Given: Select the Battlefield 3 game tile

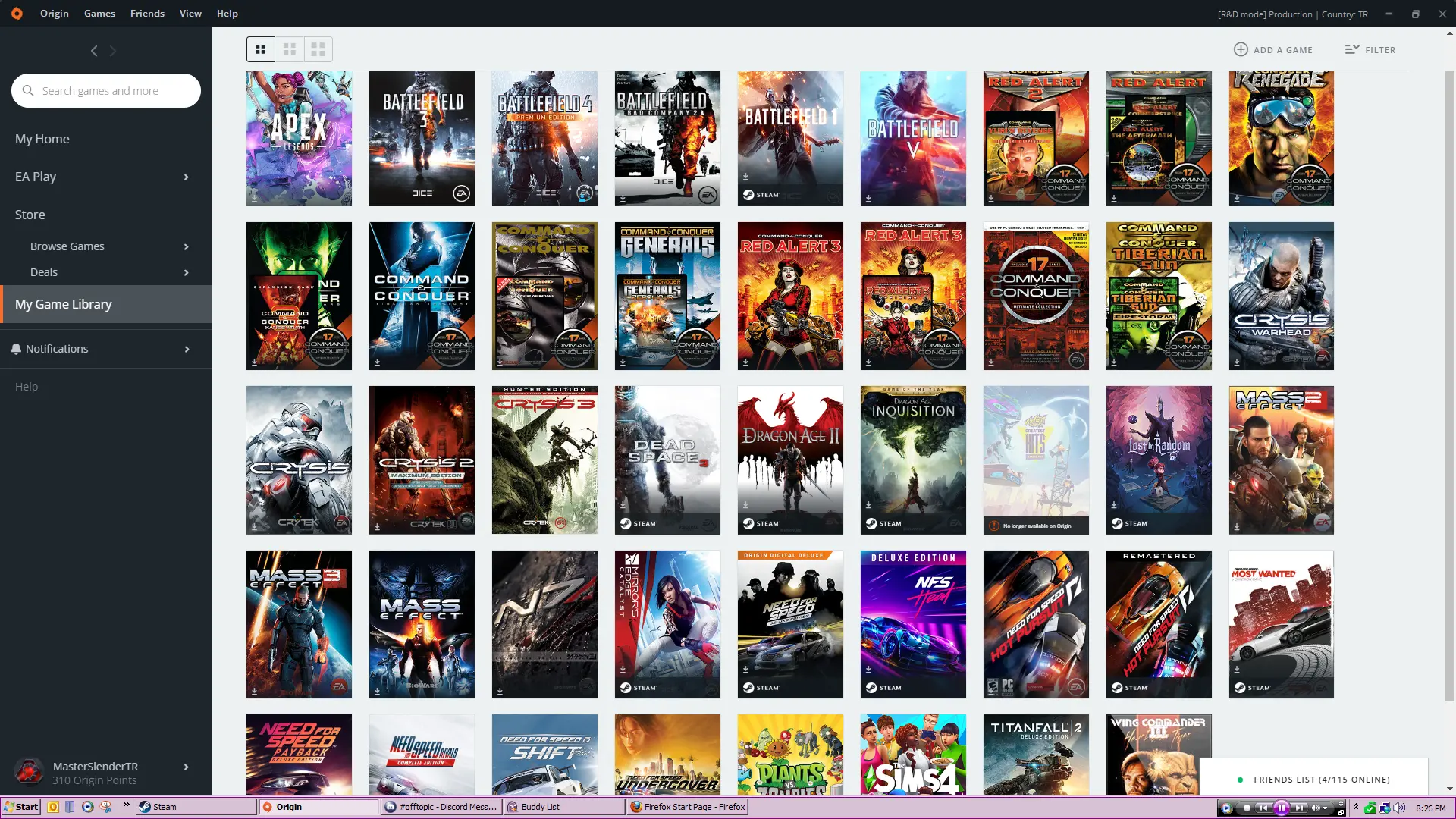Looking at the screenshot, I should click(x=422, y=139).
